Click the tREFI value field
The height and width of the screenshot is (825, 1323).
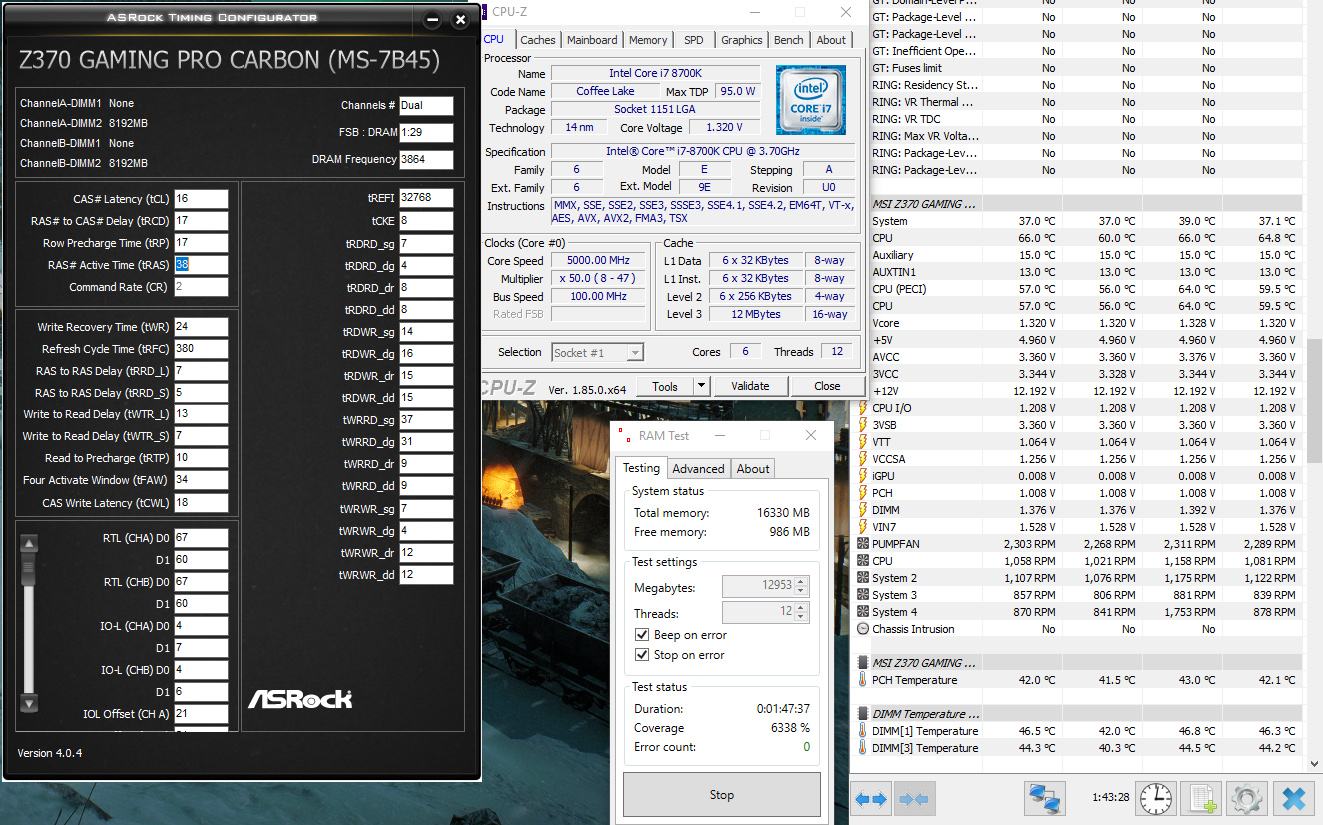pos(426,198)
